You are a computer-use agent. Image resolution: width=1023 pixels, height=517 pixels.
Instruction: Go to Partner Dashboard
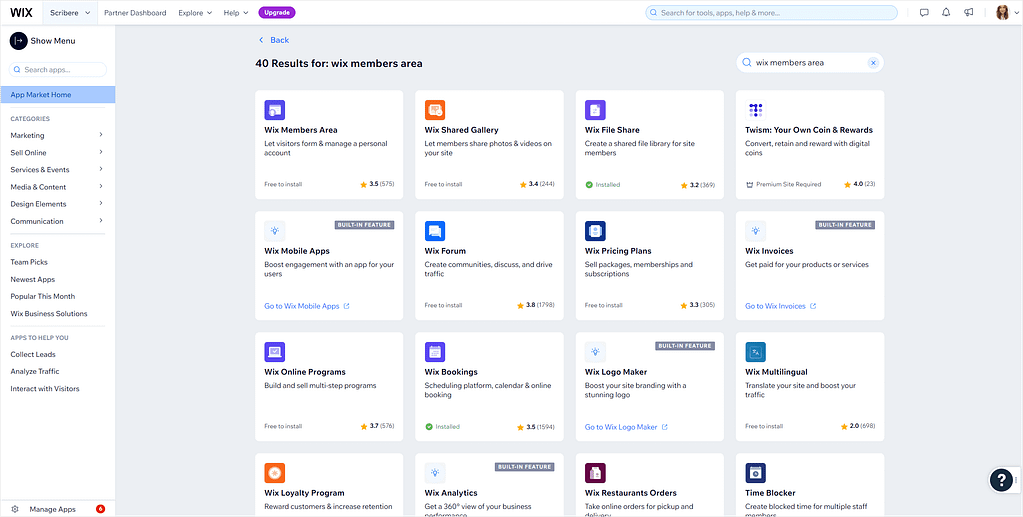(135, 12)
